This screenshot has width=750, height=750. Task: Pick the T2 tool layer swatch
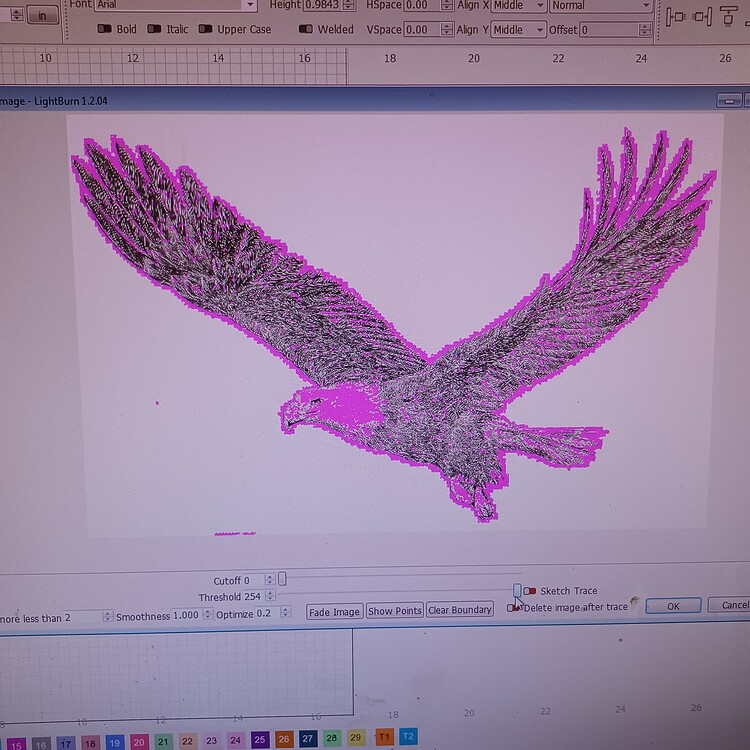pyautogui.click(x=408, y=737)
